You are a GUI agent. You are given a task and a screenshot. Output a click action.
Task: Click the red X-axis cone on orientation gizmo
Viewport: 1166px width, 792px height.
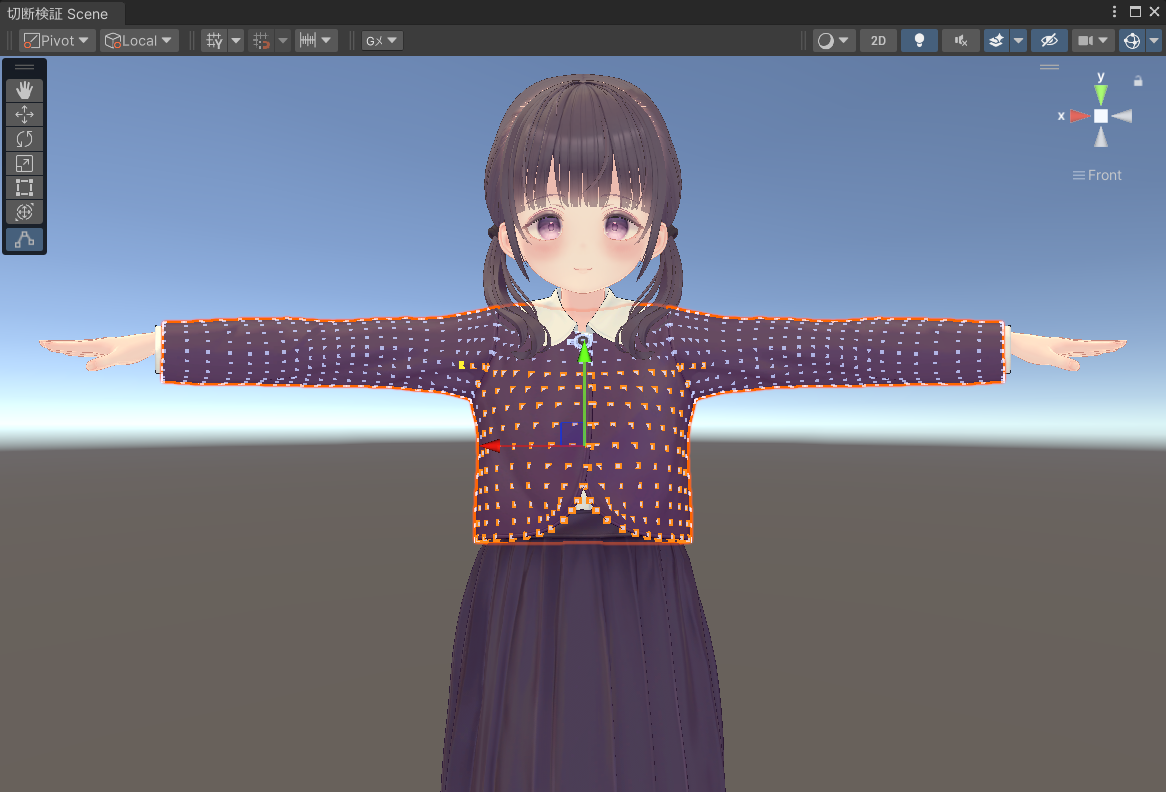(1080, 116)
